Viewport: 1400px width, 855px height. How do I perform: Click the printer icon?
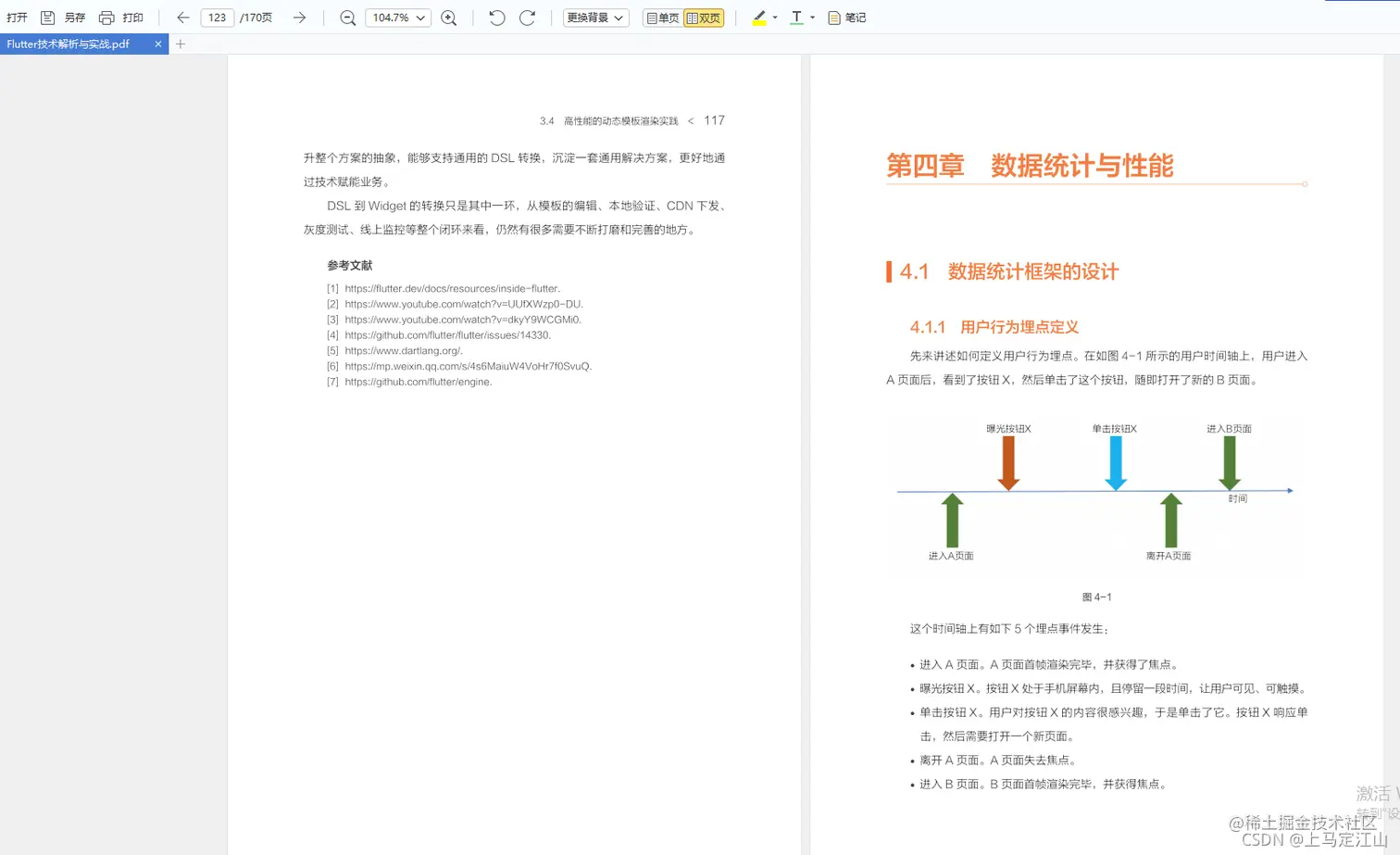pyautogui.click(x=106, y=18)
